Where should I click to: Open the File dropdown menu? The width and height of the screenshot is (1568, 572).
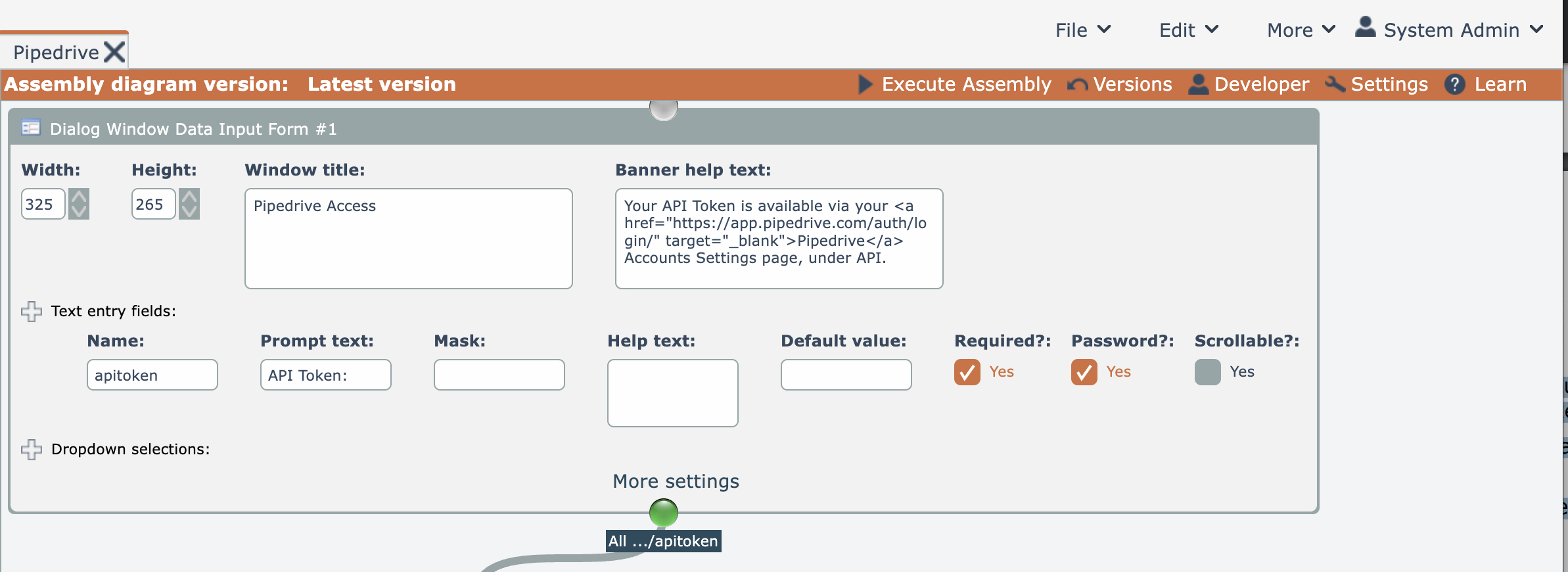point(1082,30)
